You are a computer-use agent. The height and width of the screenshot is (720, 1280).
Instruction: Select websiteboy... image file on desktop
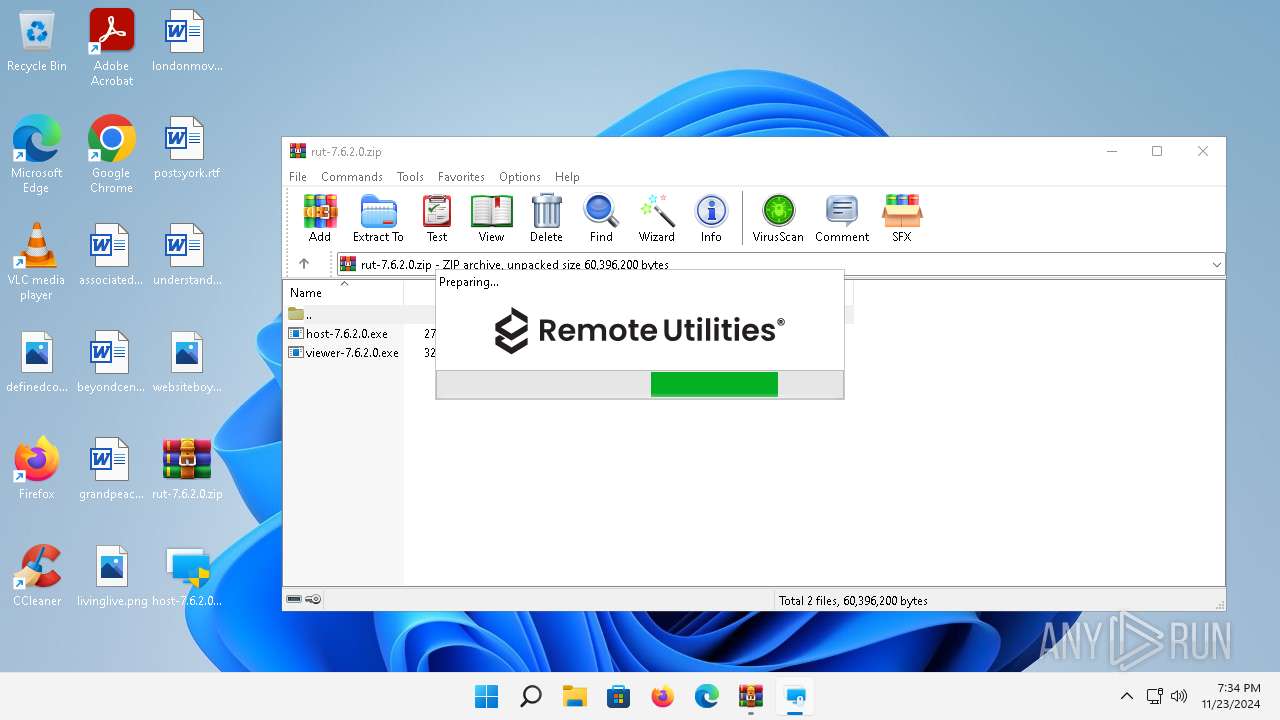pyautogui.click(x=187, y=362)
